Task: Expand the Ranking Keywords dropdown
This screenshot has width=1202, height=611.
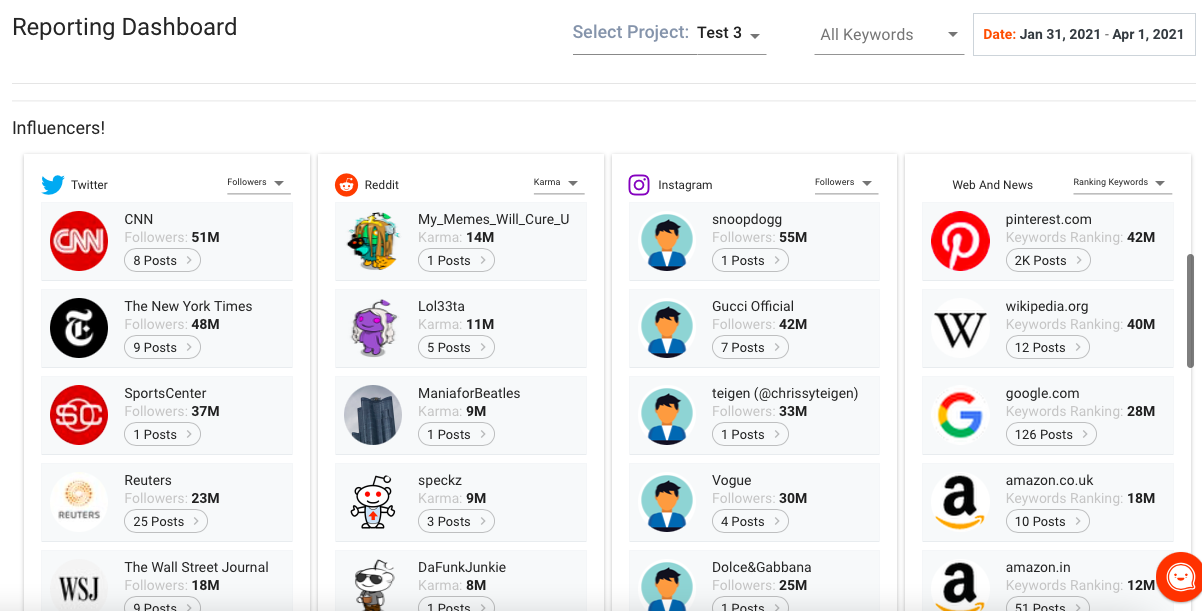Action: point(1120,183)
